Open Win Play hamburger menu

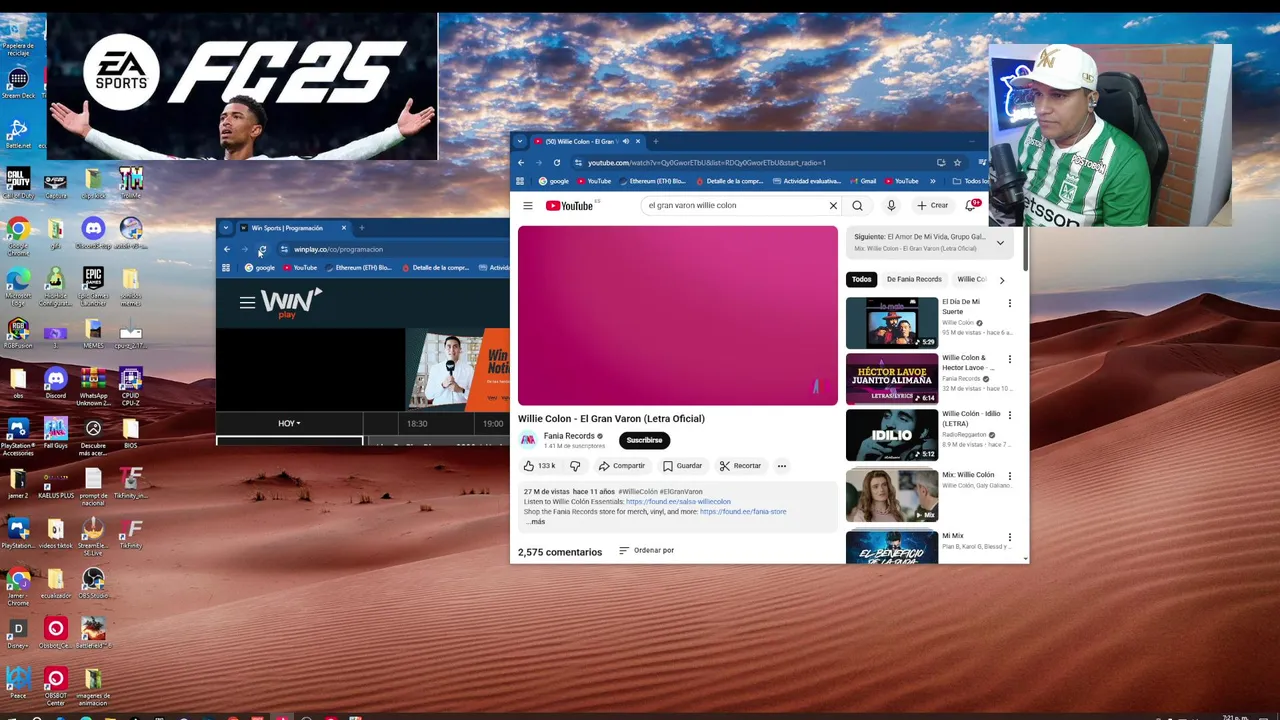(247, 303)
